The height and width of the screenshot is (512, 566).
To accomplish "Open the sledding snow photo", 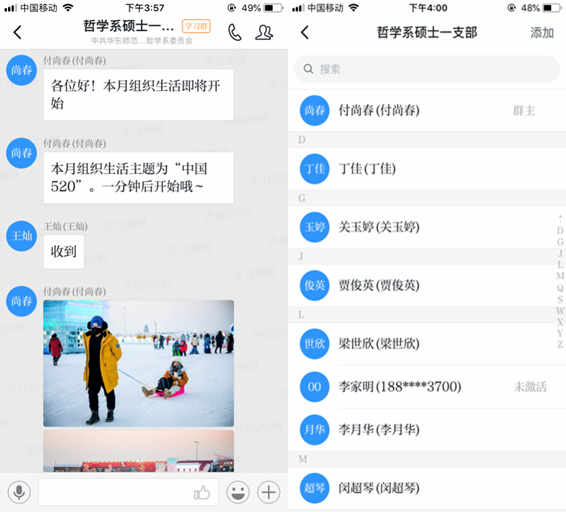I will [x=139, y=363].
